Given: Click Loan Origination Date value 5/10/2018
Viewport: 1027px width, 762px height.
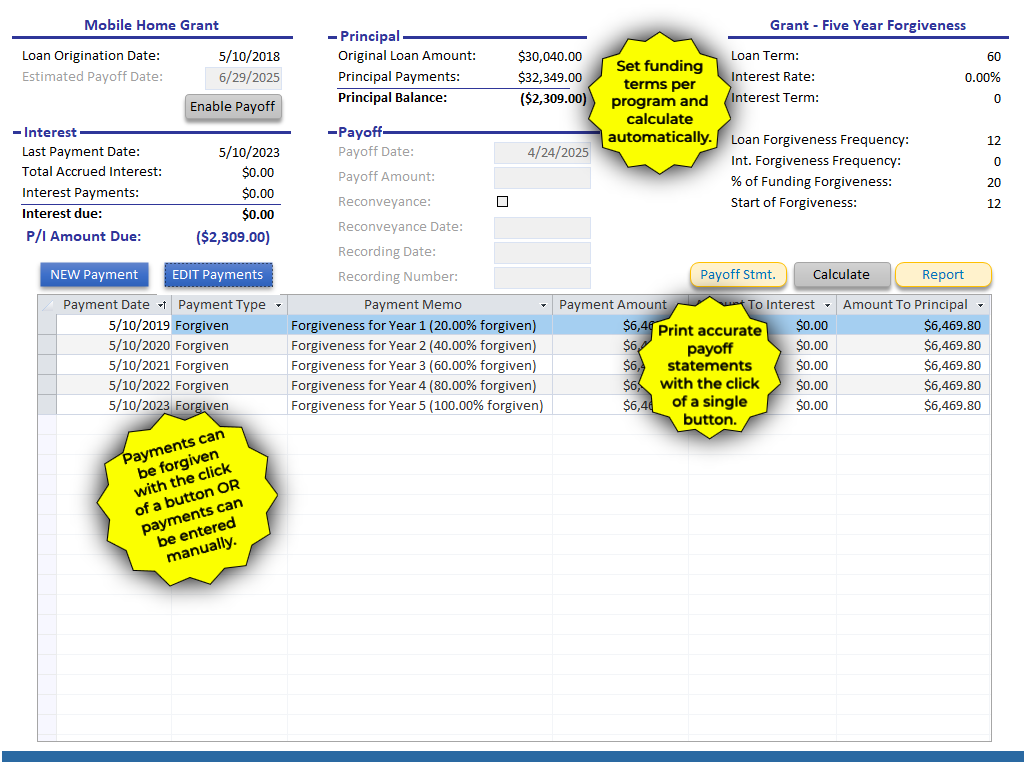Looking at the screenshot, I should click(x=249, y=57).
